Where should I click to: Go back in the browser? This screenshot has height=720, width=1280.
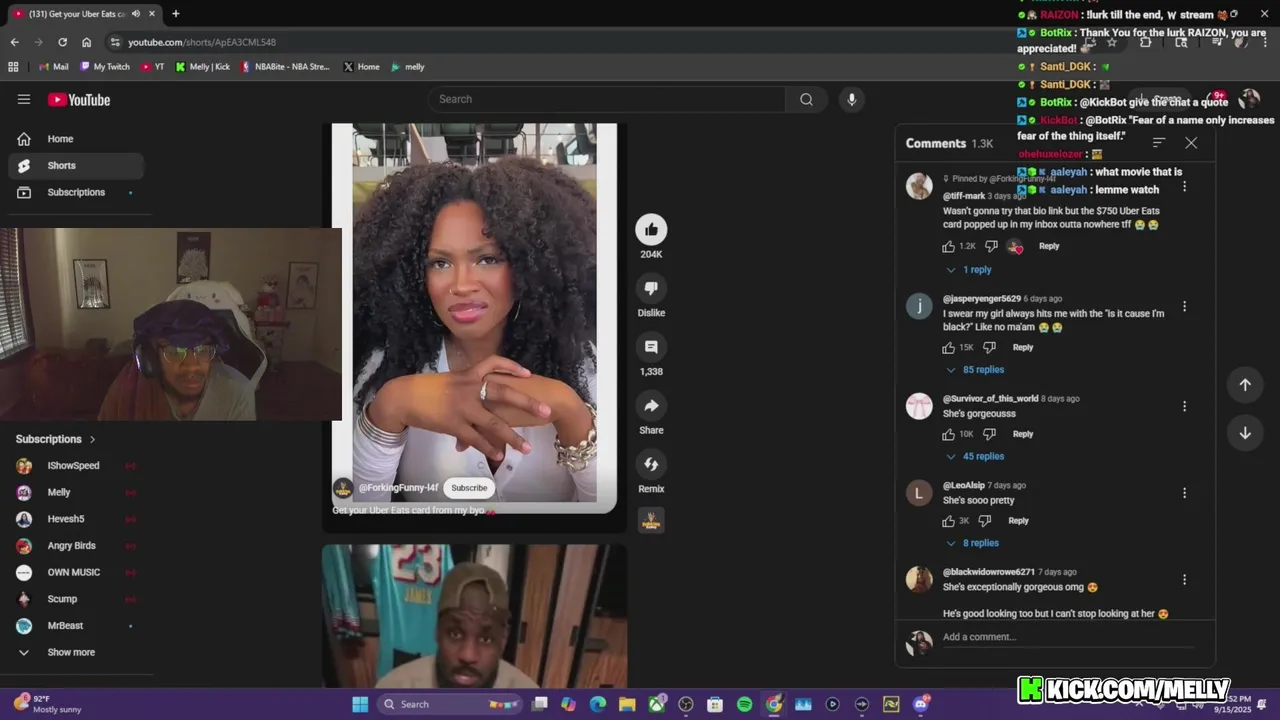14,42
